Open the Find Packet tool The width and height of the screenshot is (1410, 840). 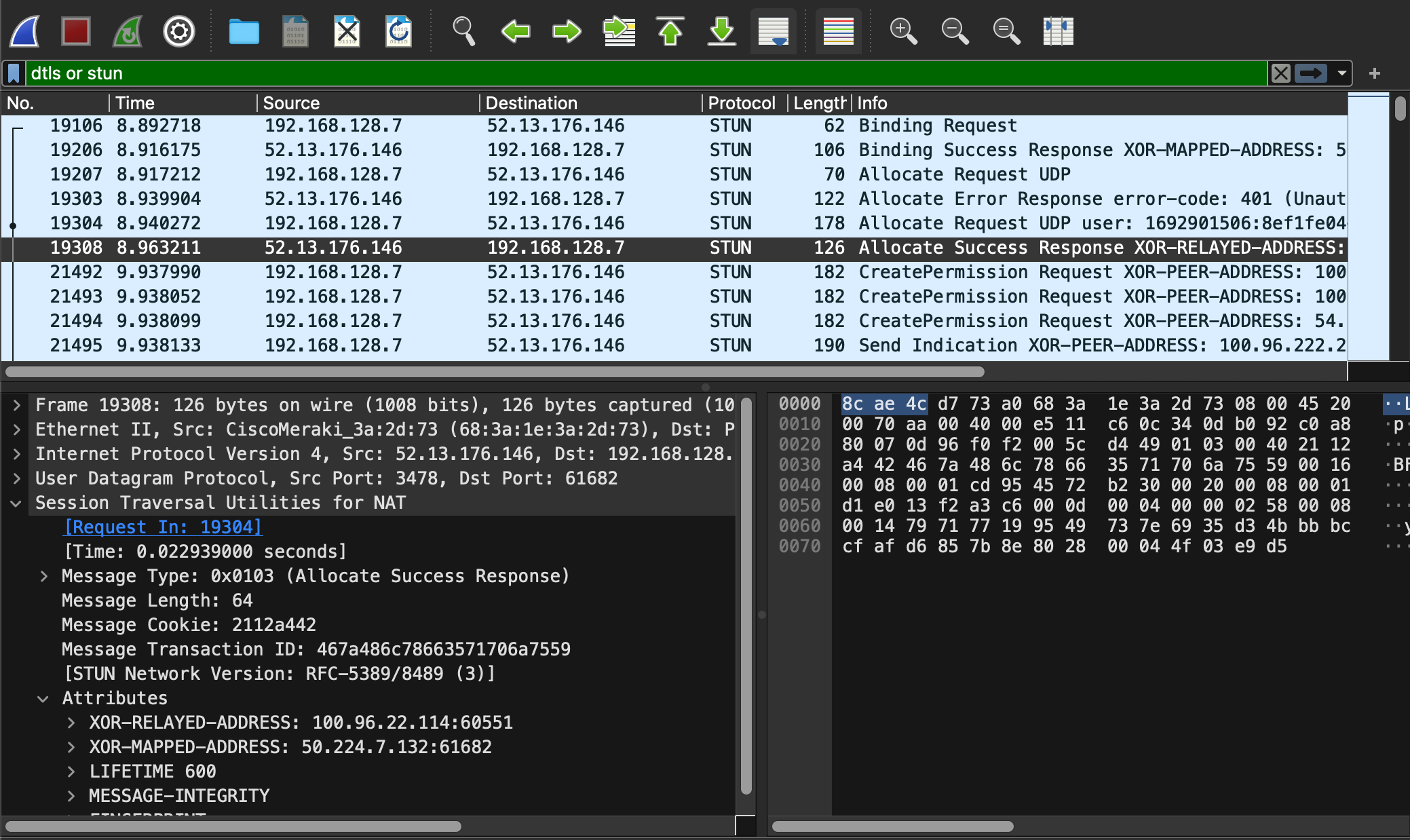click(464, 31)
